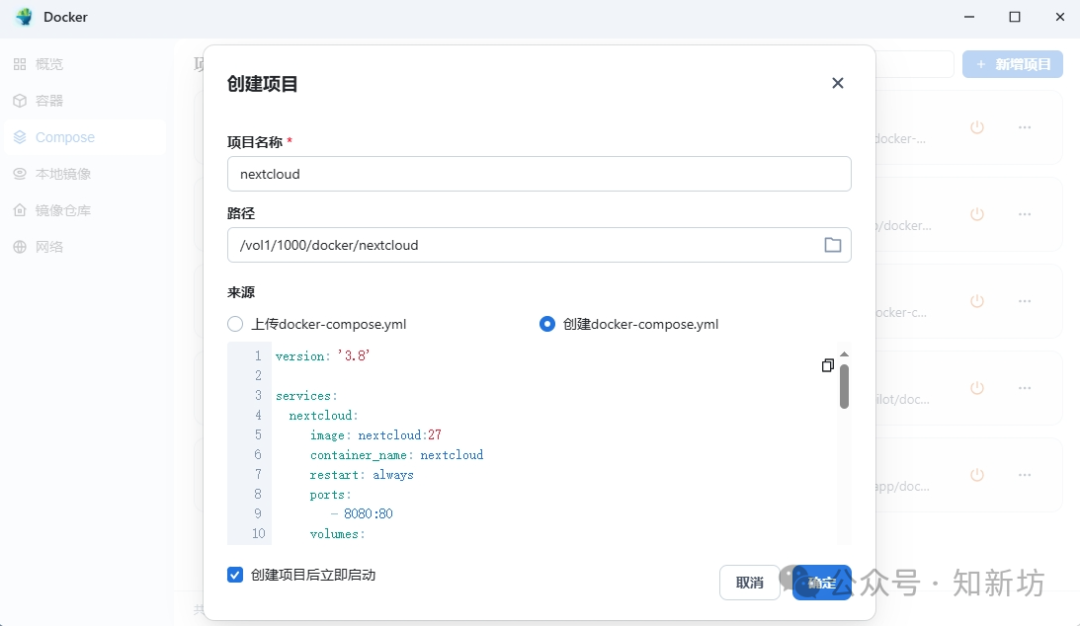Click the code line "ports:"
The height and width of the screenshot is (626, 1080).
tap(331, 494)
